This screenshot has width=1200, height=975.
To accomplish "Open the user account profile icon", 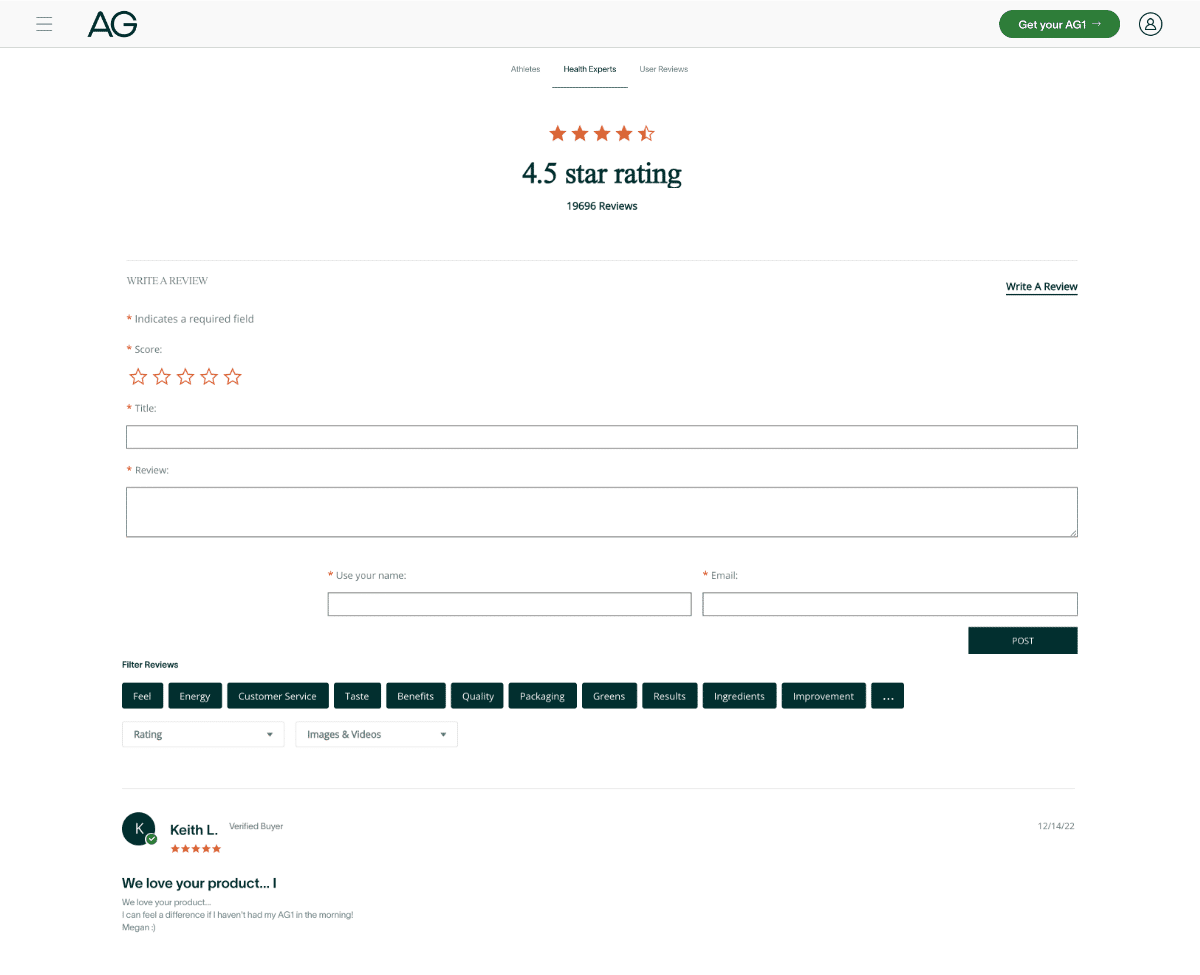I will coord(1150,24).
